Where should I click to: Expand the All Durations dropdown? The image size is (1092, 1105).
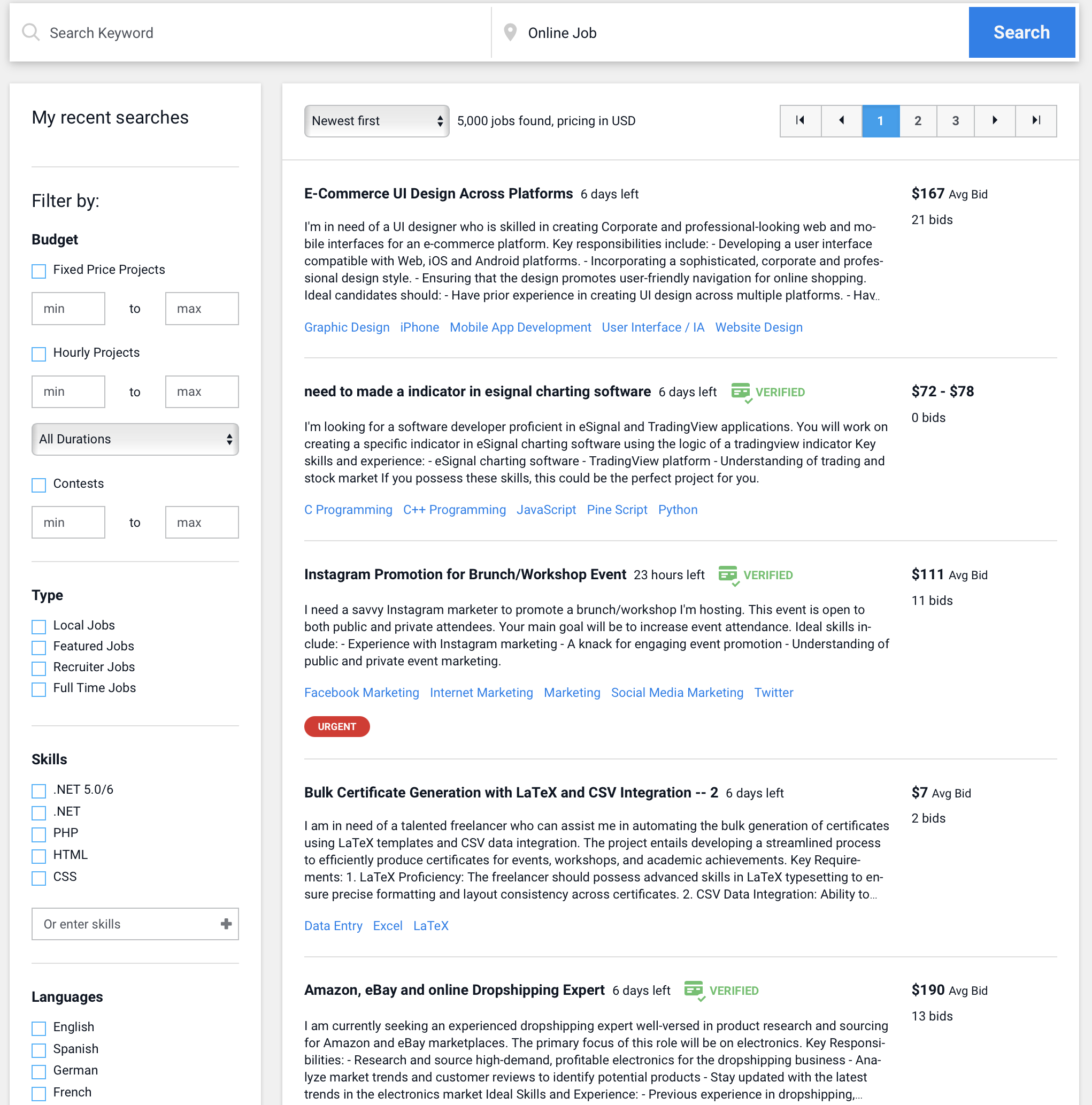tap(135, 439)
